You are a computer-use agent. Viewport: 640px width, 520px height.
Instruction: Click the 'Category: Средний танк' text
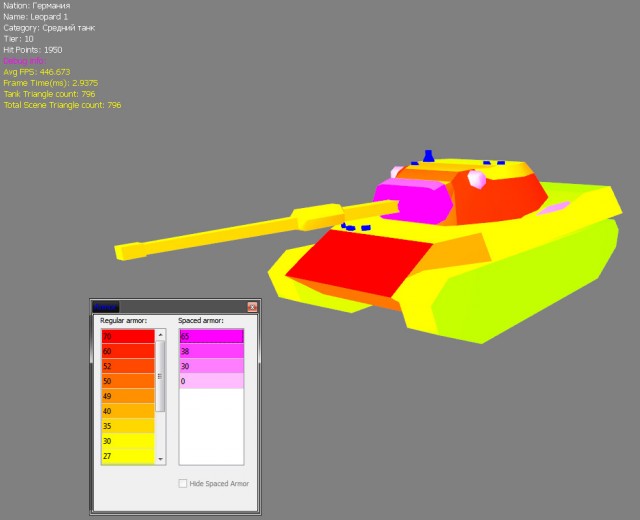[x=49, y=28]
